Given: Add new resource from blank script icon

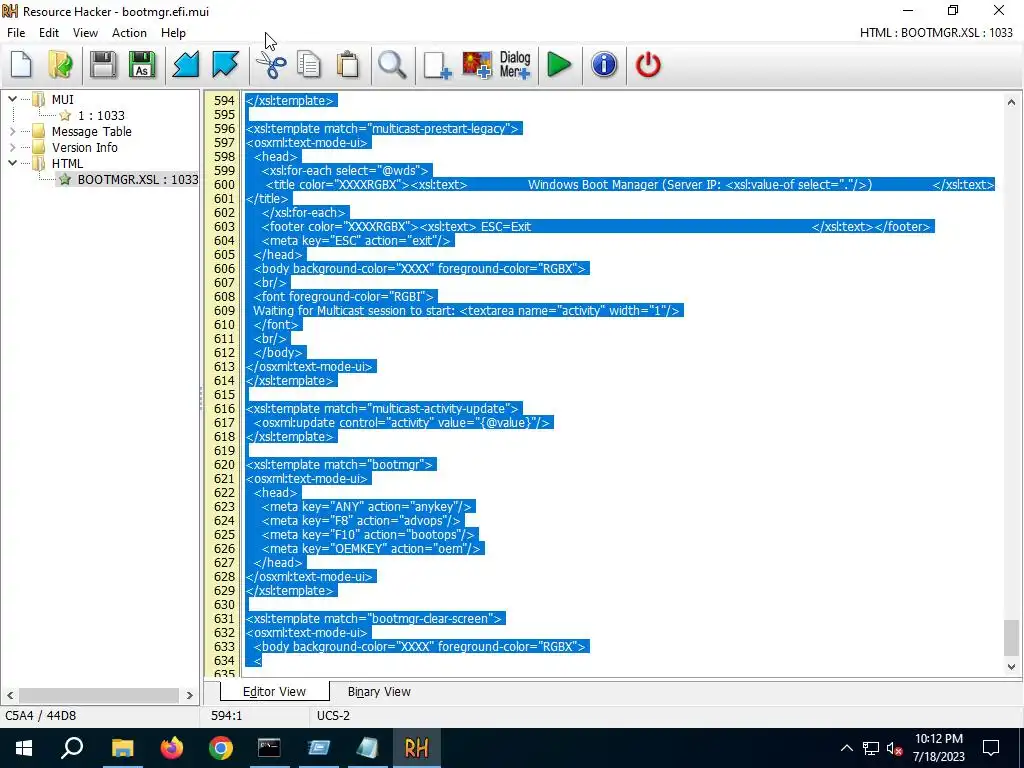Looking at the screenshot, I should [437, 65].
